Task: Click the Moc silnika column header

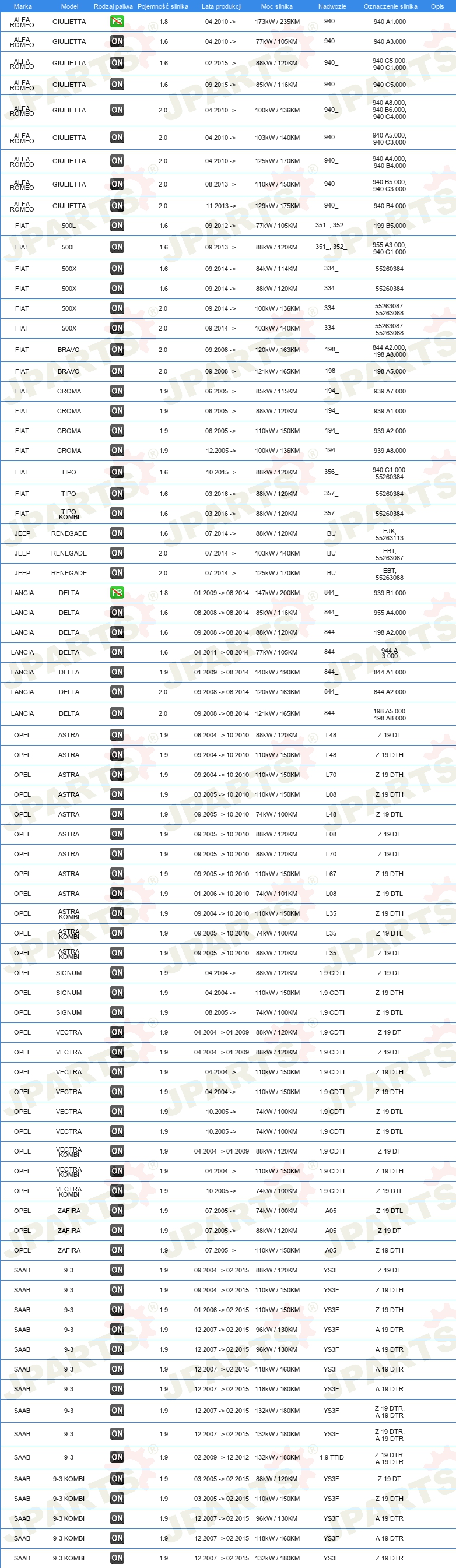Action: (276, 6)
